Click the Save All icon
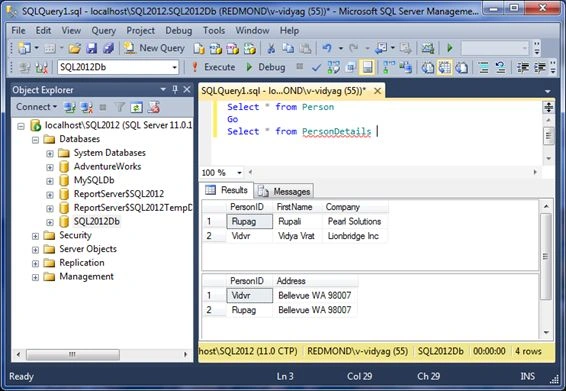The image size is (566, 391). click(x=108, y=48)
